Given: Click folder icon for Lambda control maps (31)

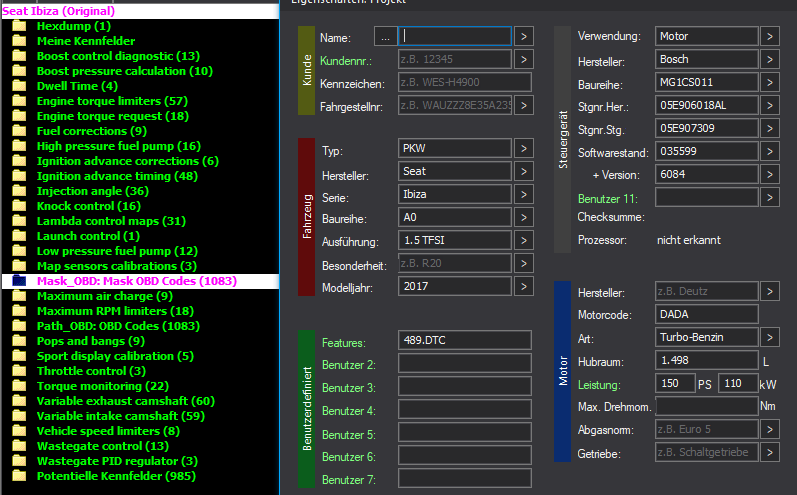Looking at the screenshot, I should pos(19,221).
